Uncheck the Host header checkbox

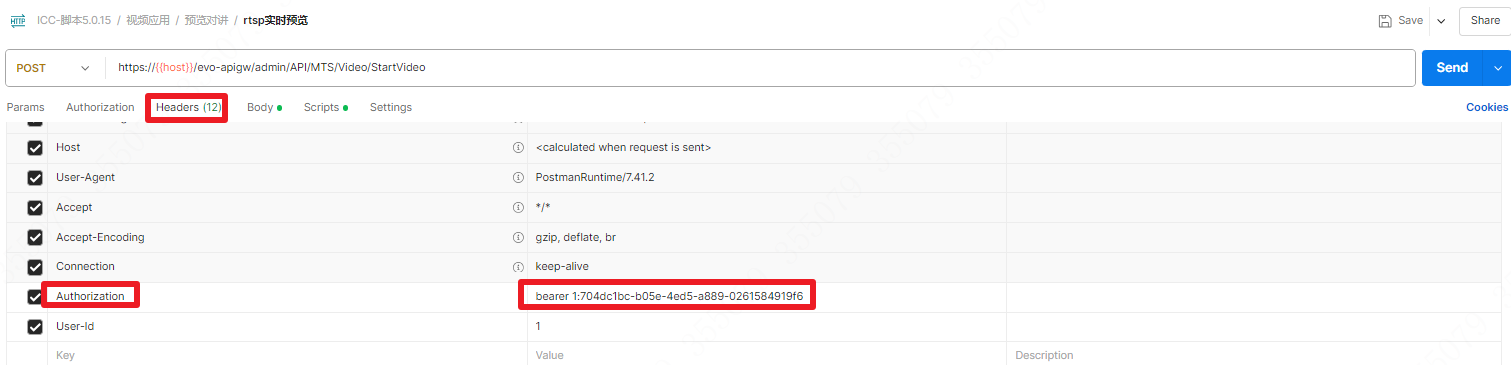click(35, 148)
